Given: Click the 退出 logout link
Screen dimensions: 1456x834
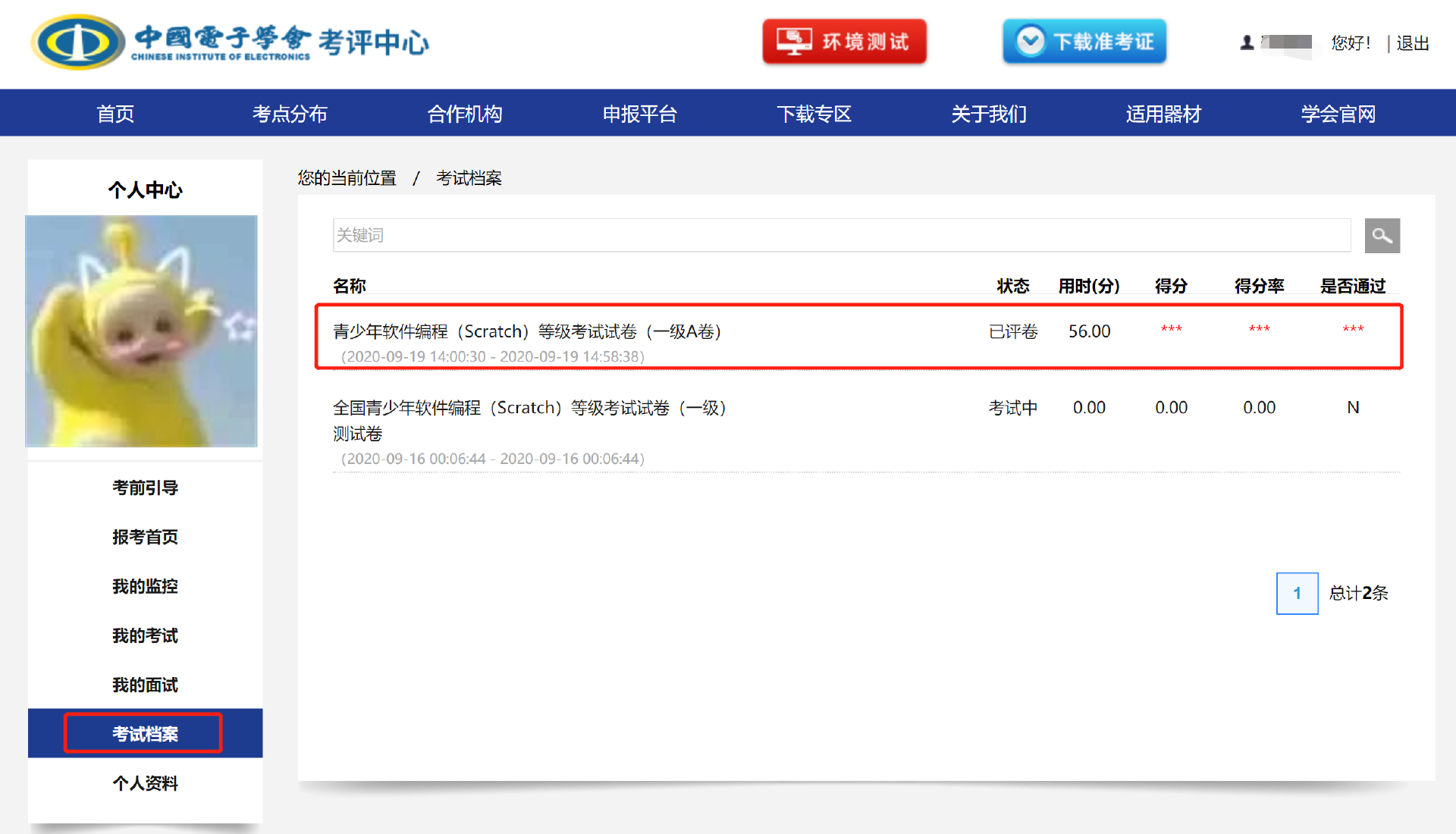Looking at the screenshot, I should coord(1412,43).
